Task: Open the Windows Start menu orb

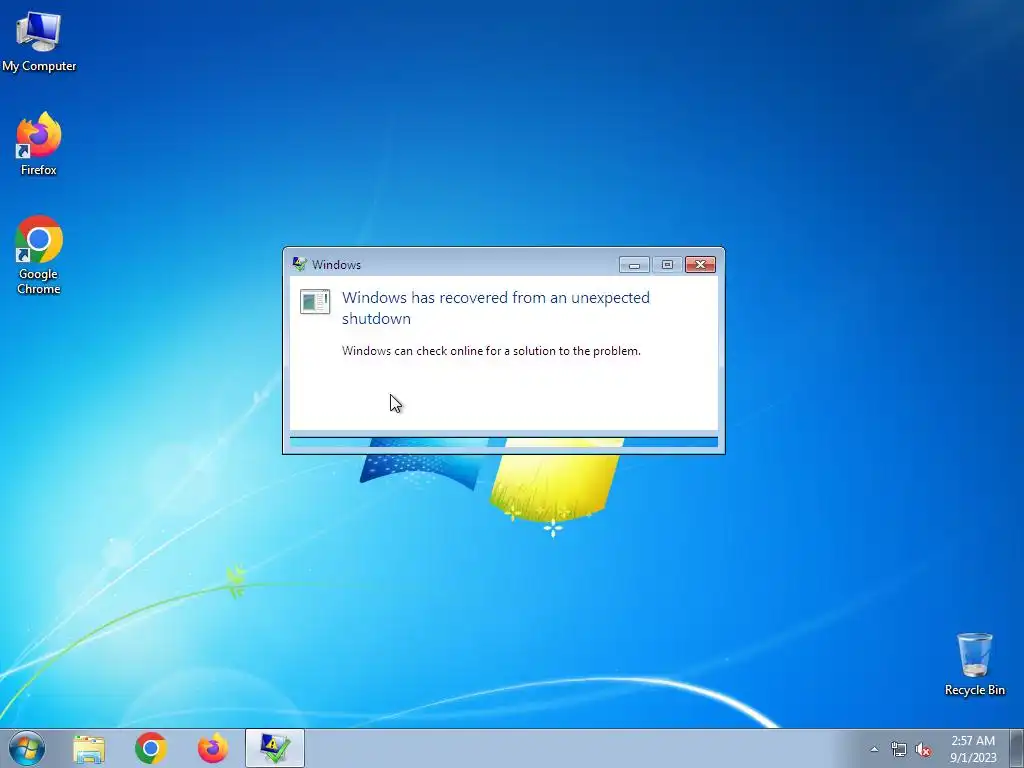Action: [x=27, y=748]
